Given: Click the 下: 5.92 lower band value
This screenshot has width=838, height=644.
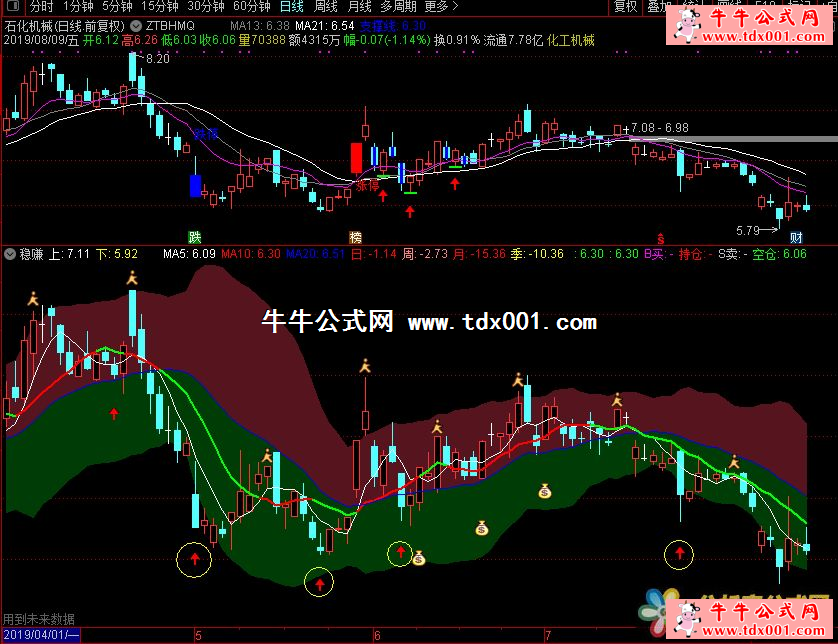Looking at the screenshot, I should (117, 254).
